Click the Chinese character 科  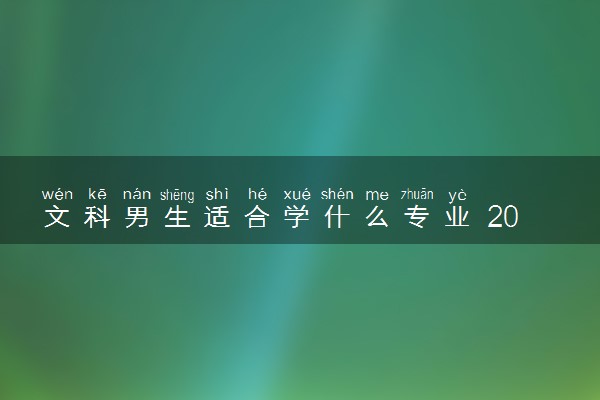97,217
